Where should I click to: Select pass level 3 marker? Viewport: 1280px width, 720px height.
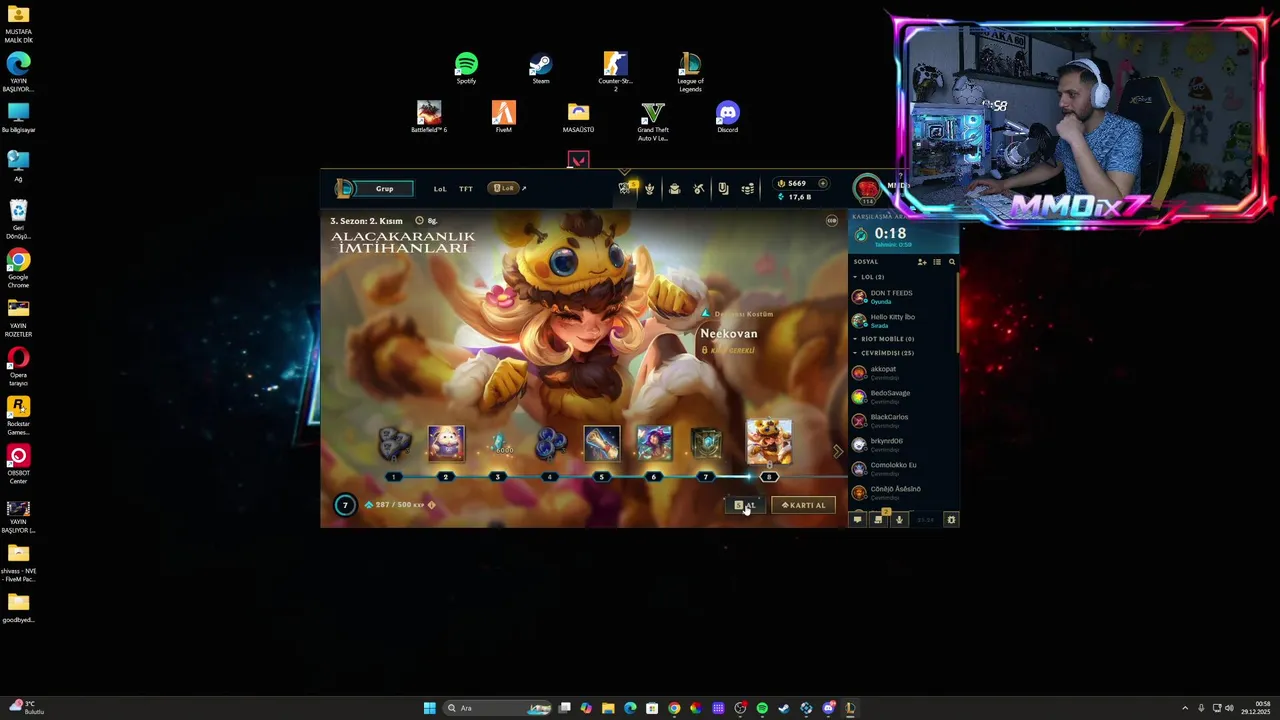[x=497, y=477]
